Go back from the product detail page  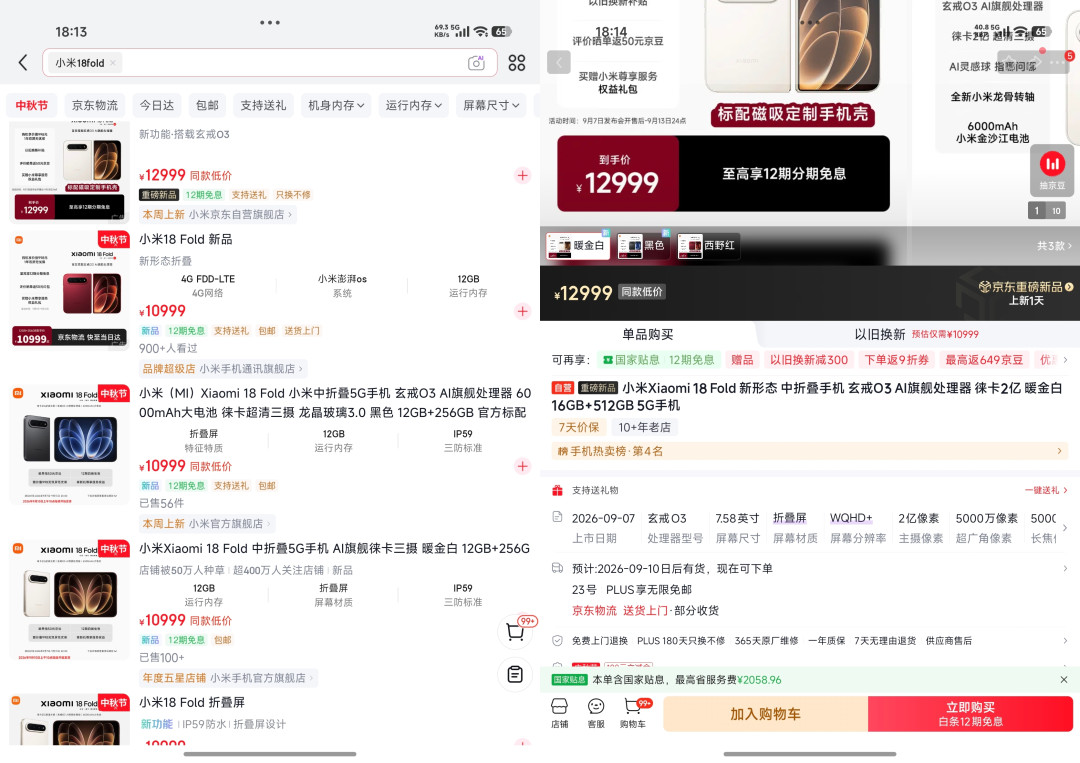[x=559, y=63]
